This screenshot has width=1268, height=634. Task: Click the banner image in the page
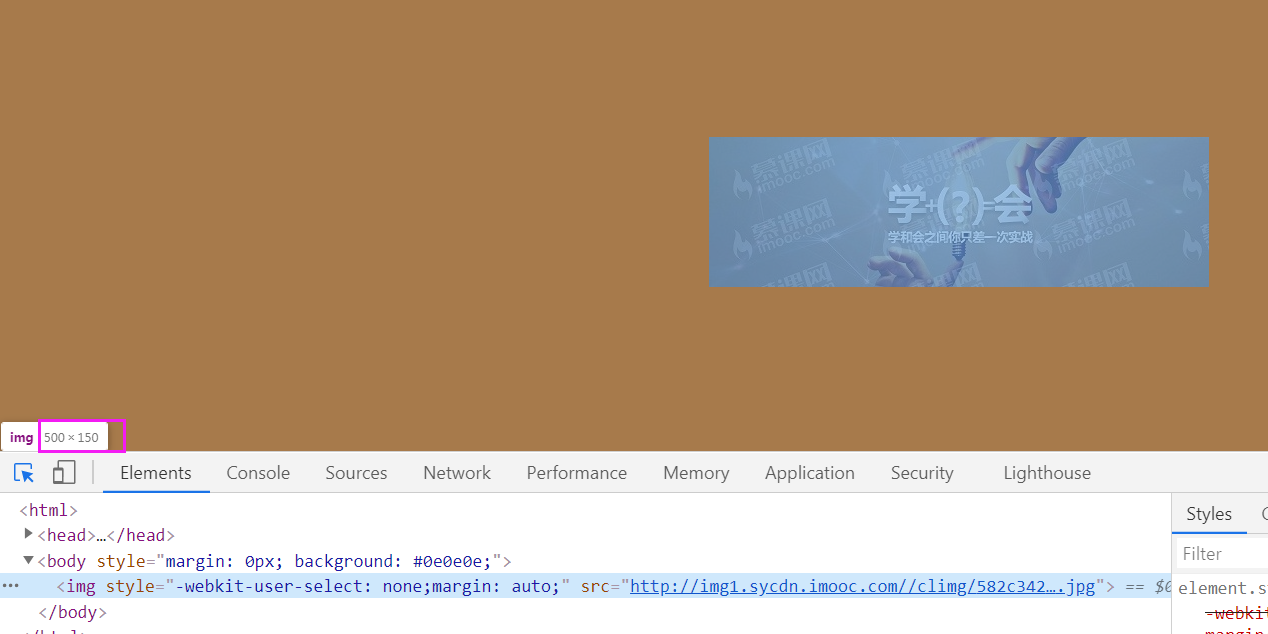(x=959, y=212)
